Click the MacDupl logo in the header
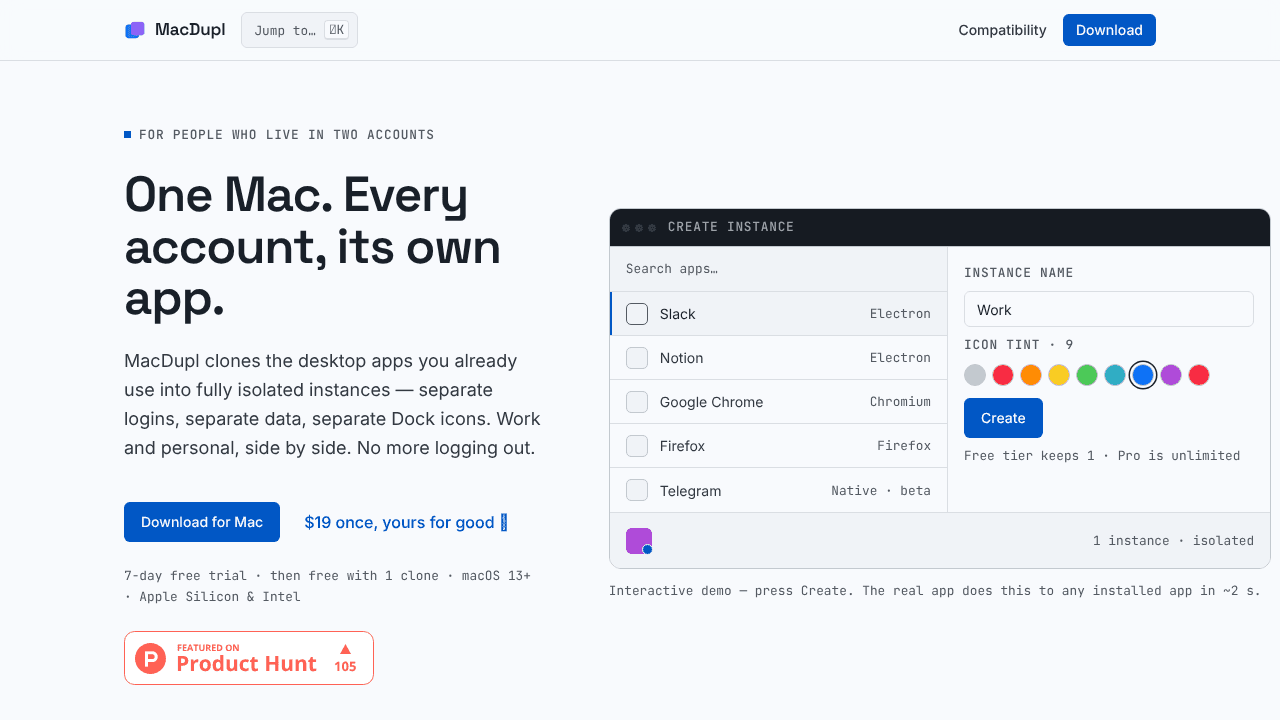This screenshot has width=1280, height=720. coord(175,30)
